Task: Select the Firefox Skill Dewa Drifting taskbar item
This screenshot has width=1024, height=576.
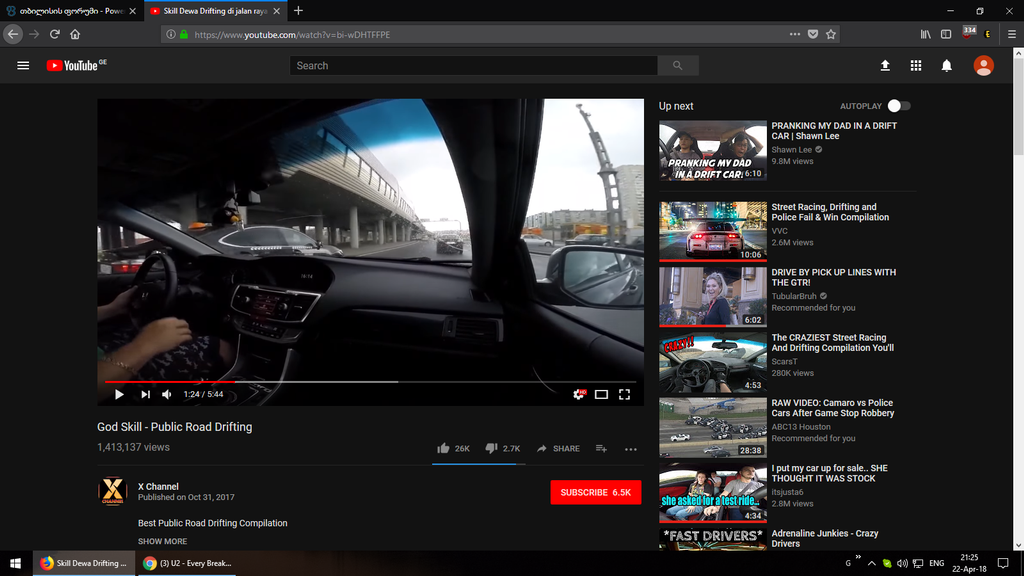Action: [x=84, y=563]
